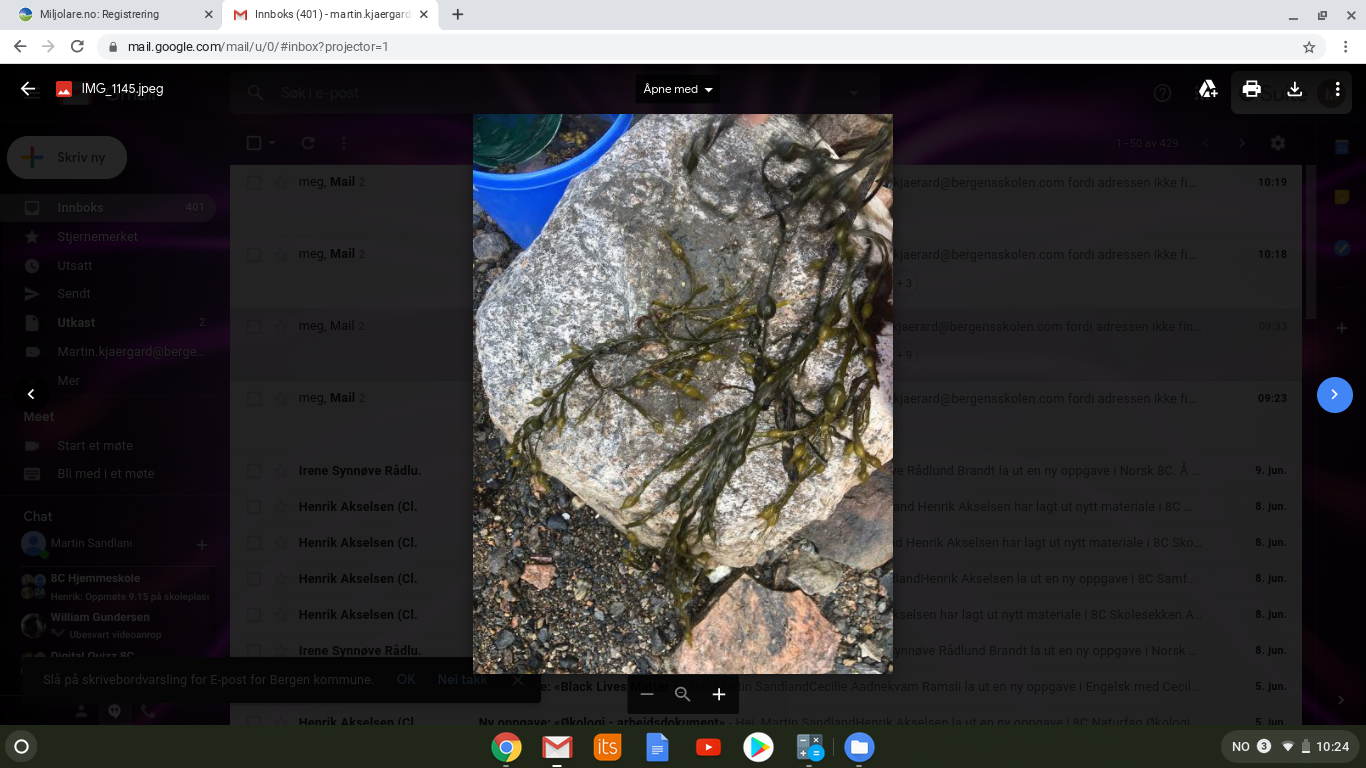Screen dimensions: 1366x768
Task: Tick checkbox for Irene Synnøve 9. jun. email
Action: click(254, 471)
